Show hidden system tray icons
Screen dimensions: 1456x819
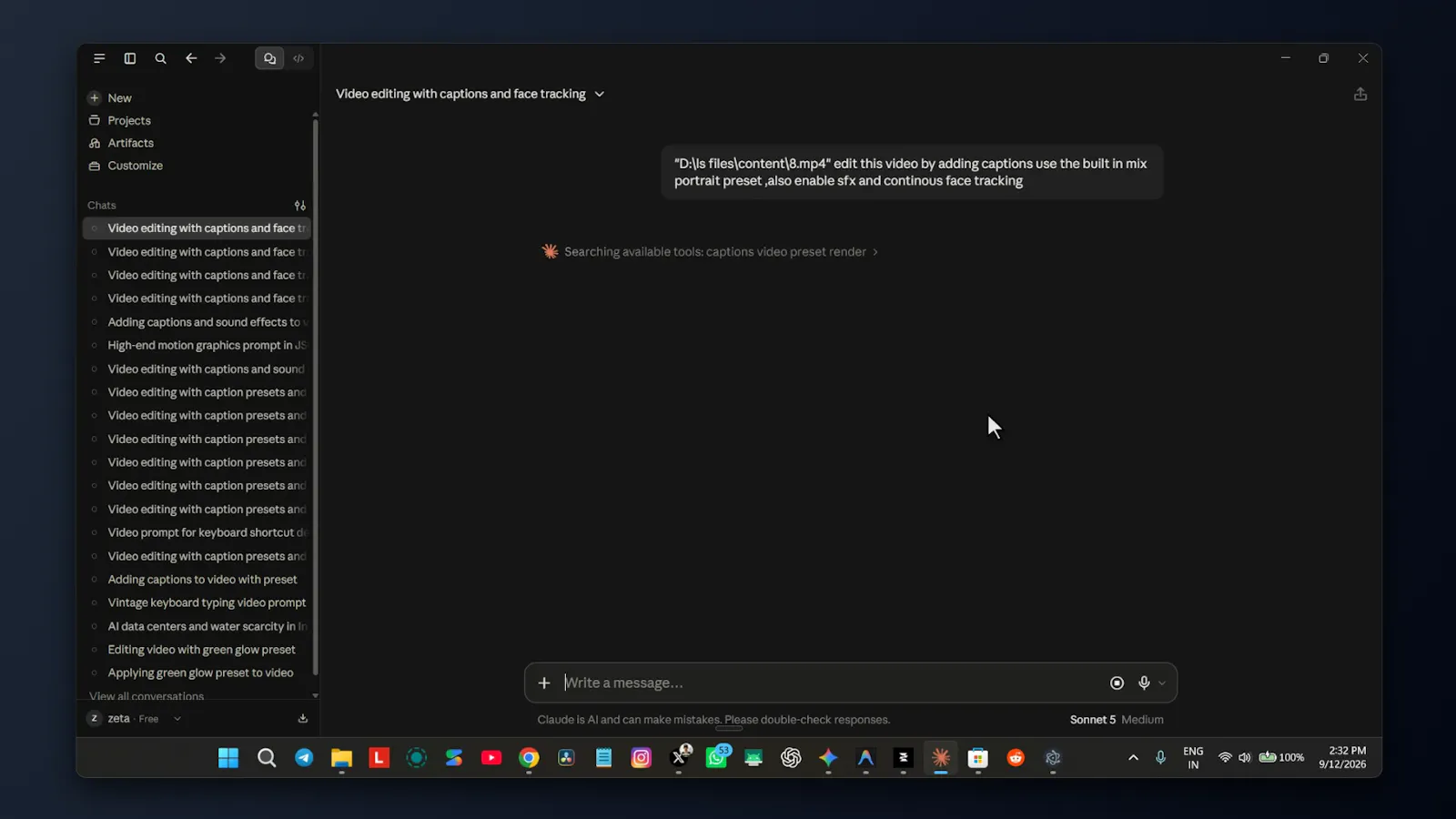[1133, 758]
